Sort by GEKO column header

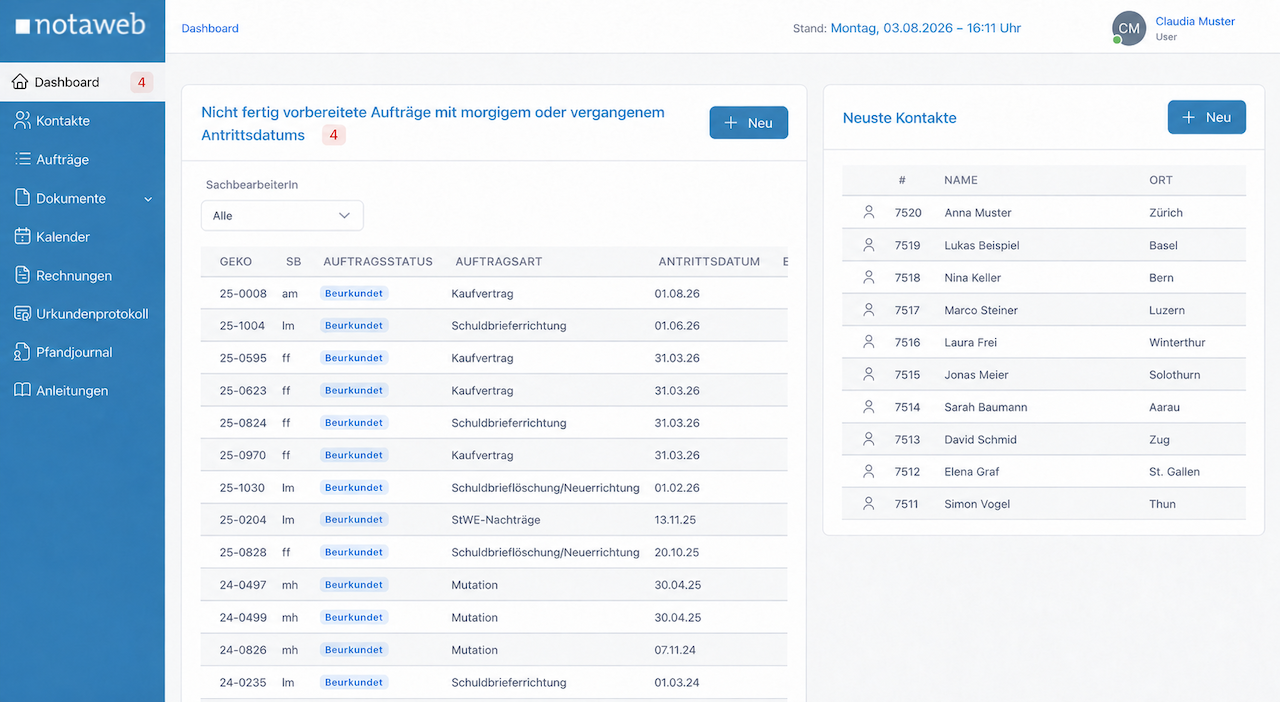point(236,262)
